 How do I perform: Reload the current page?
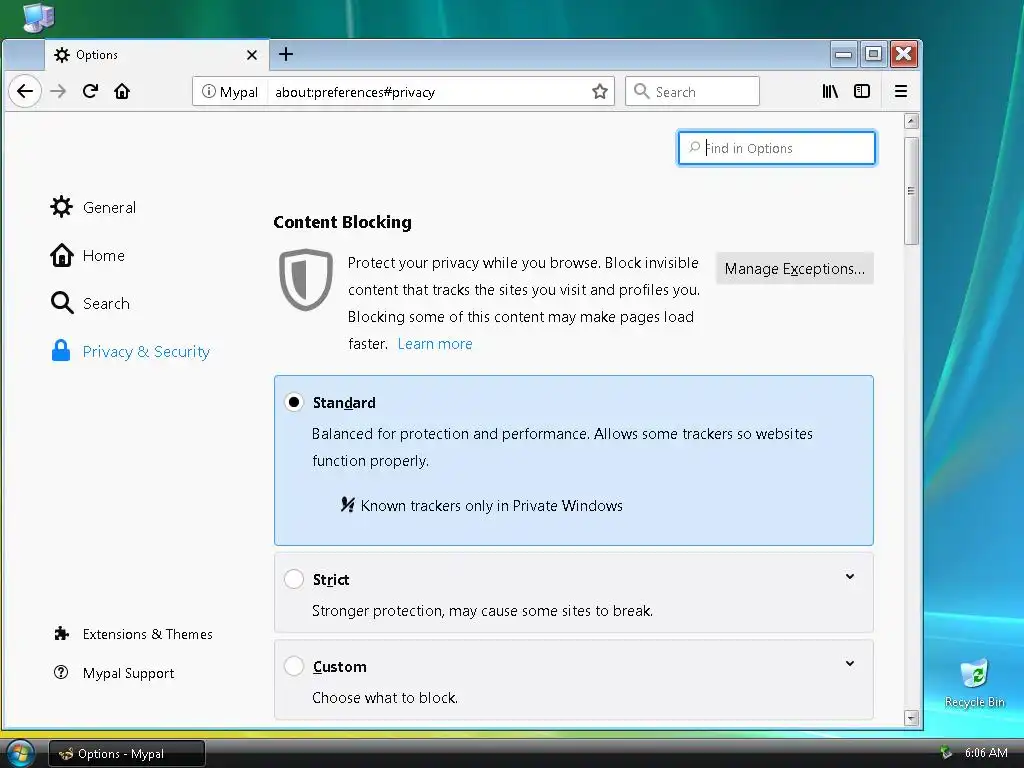tap(90, 91)
